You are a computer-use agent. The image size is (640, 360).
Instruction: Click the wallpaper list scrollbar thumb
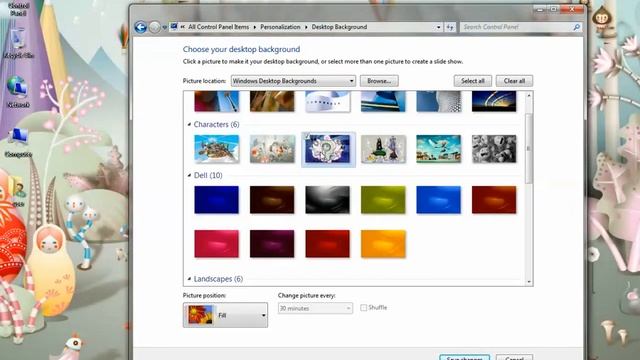point(529,149)
